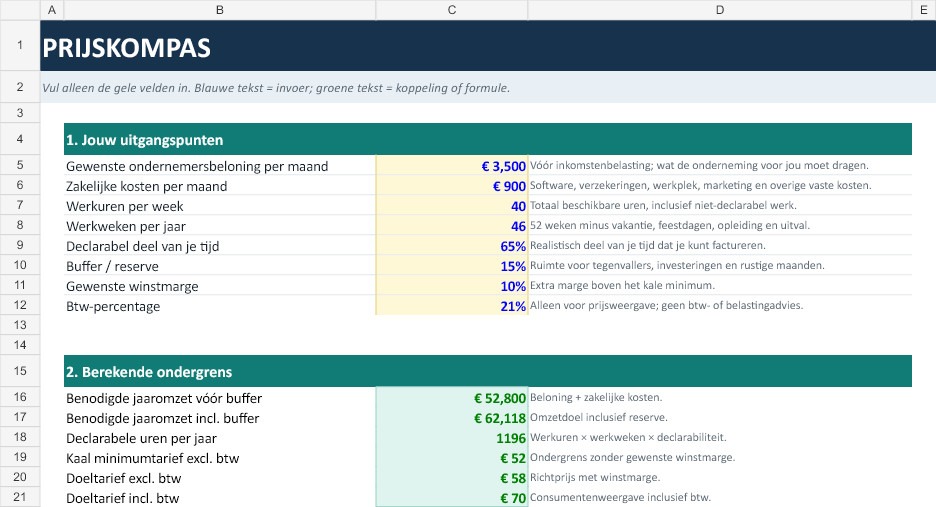Screen dimensions: 936x507
Task: Edit the 40 werkuren per week cell
Action: [452, 205]
